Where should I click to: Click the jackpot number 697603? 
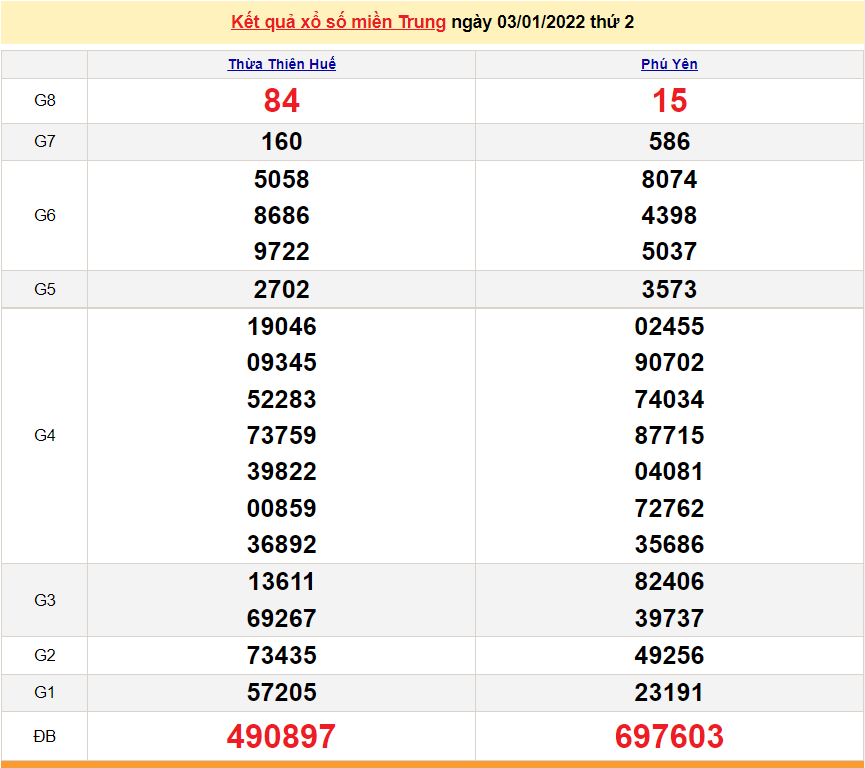[671, 735]
